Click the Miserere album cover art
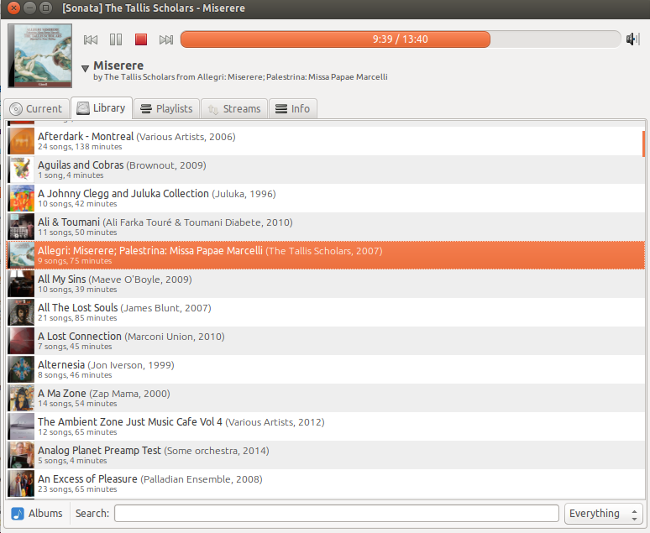The width and height of the screenshot is (650, 533). (40, 55)
